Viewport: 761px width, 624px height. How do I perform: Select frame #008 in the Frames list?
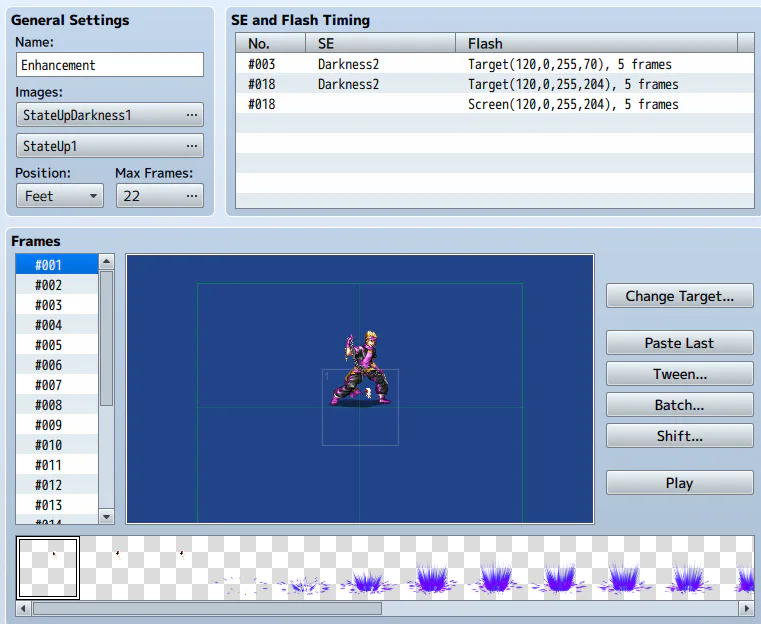(x=57, y=405)
